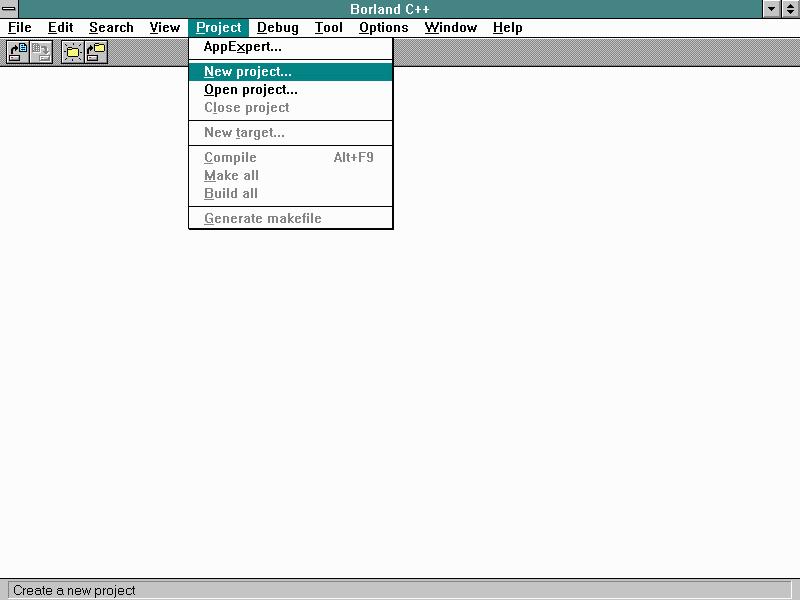Click the minimize arrow in title bar
The height and width of the screenshot is (600, 800).
pos(771,8)
